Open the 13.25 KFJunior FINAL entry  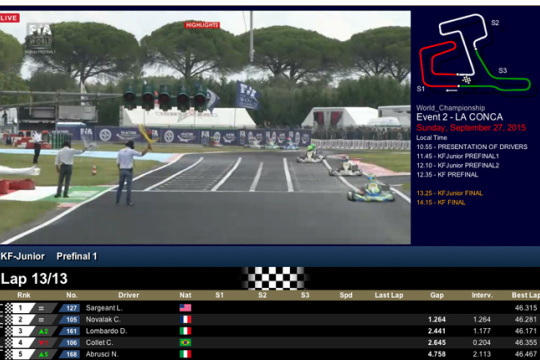449,193
